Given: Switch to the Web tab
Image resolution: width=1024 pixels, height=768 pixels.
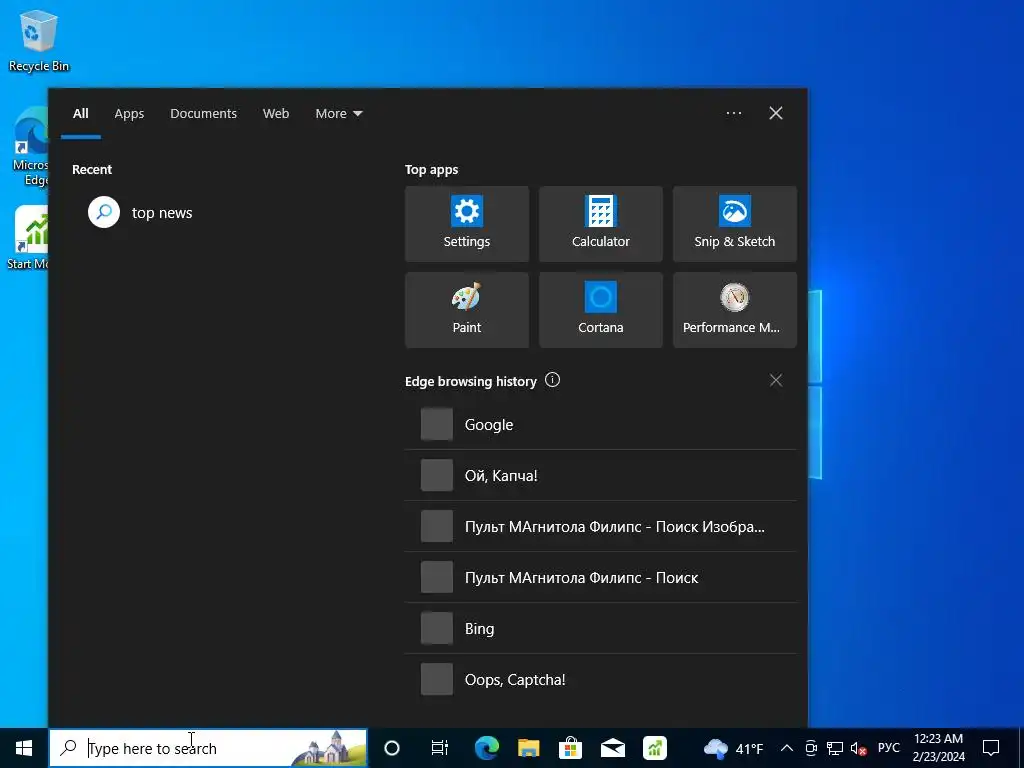Looking at the screenshot, I should click(x=276, y=114).
